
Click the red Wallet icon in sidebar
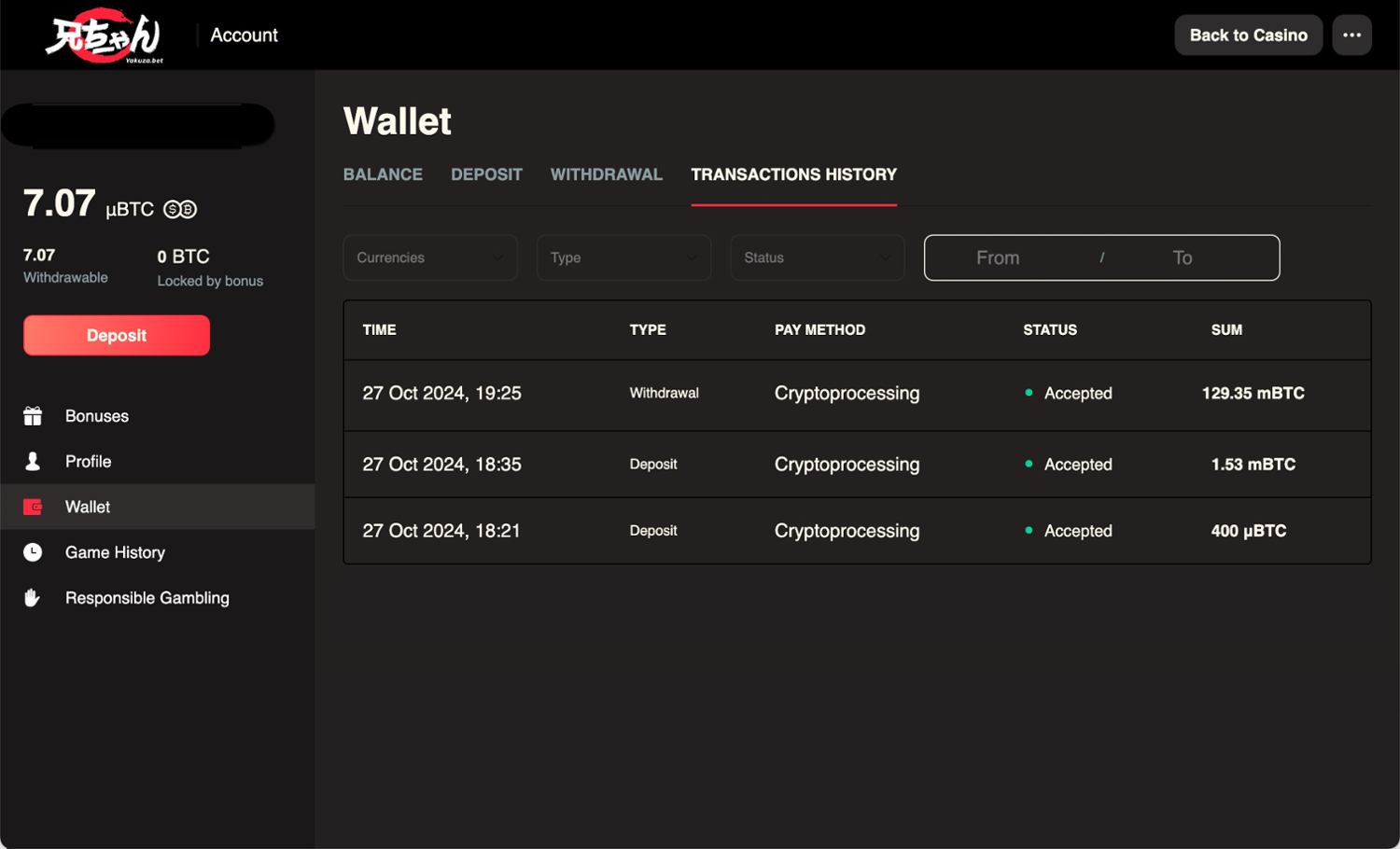[x=33, y=507]
